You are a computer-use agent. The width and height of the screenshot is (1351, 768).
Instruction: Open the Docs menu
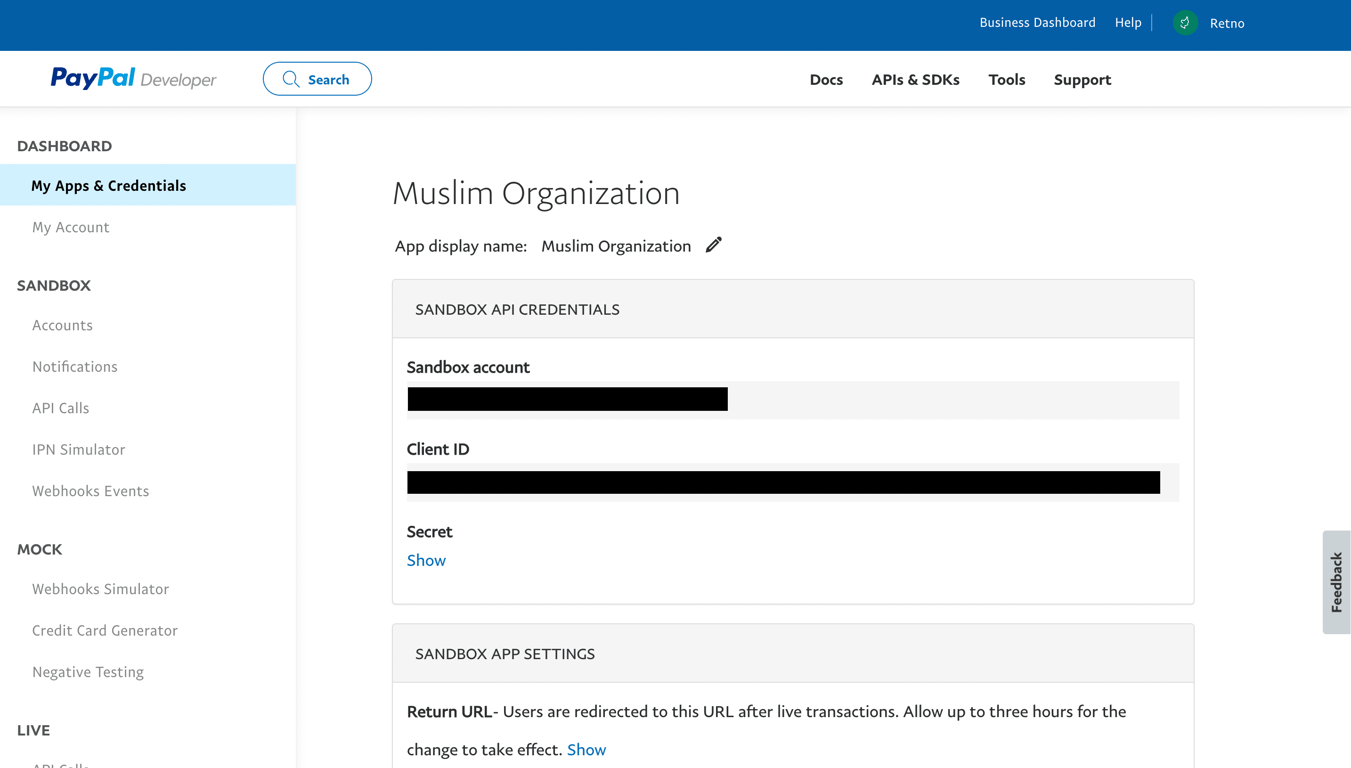coord(826,79)
